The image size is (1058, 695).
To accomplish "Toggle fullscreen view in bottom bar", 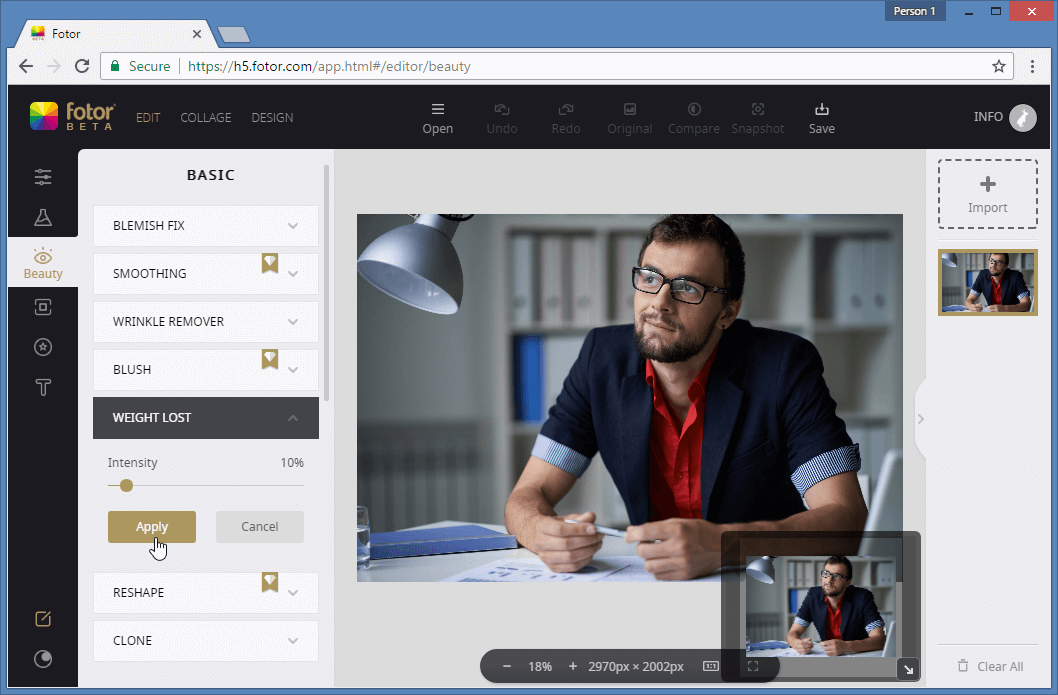I will click(x=753, y=666).
